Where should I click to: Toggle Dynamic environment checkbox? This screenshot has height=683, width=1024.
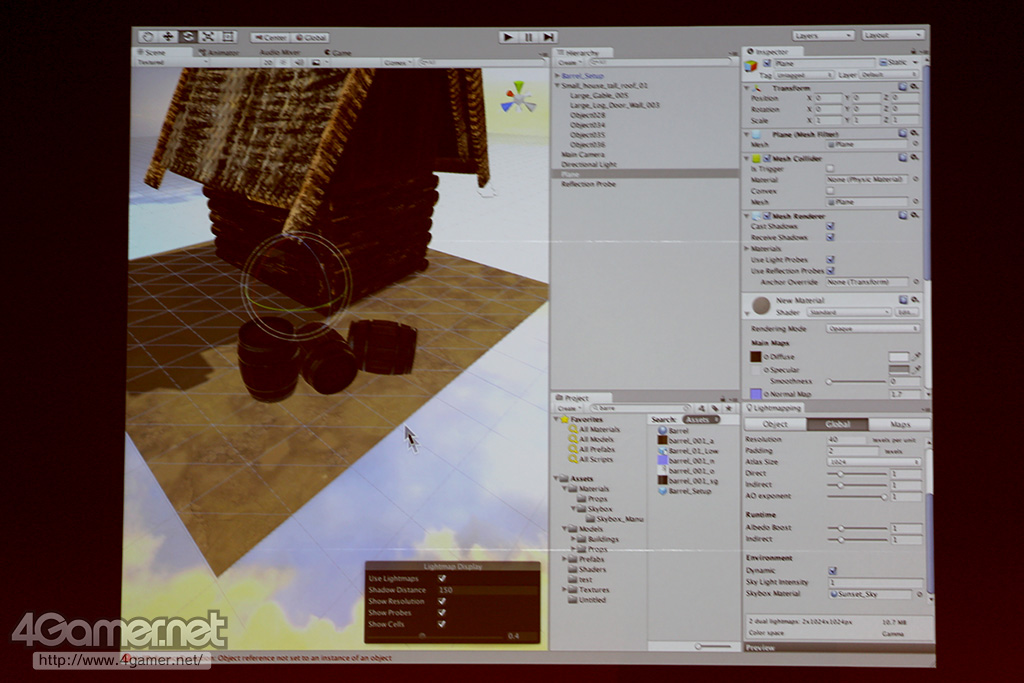click(x=833, y=570)
